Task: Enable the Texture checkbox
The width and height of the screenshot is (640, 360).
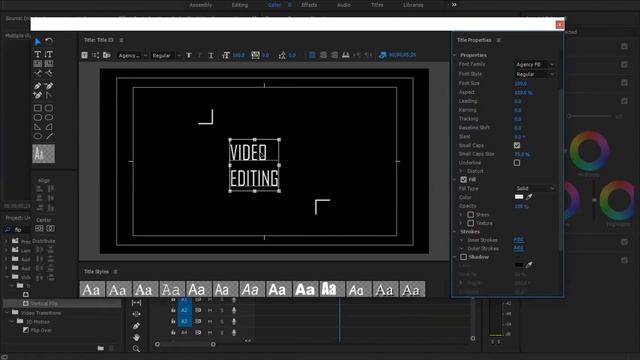Action: tap(471, 223)
